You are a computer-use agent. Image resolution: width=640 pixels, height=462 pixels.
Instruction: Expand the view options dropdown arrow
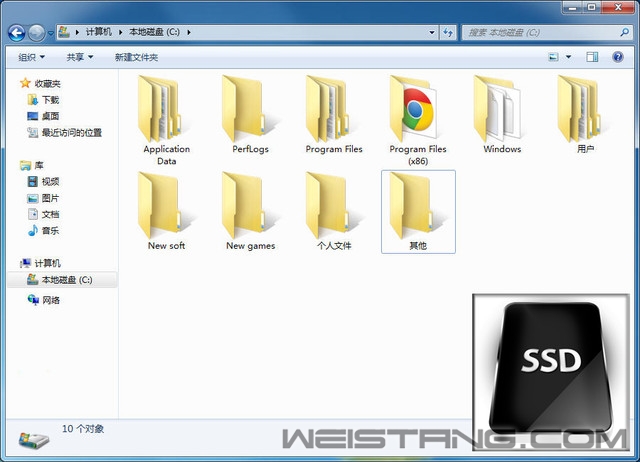coord(569,57)
